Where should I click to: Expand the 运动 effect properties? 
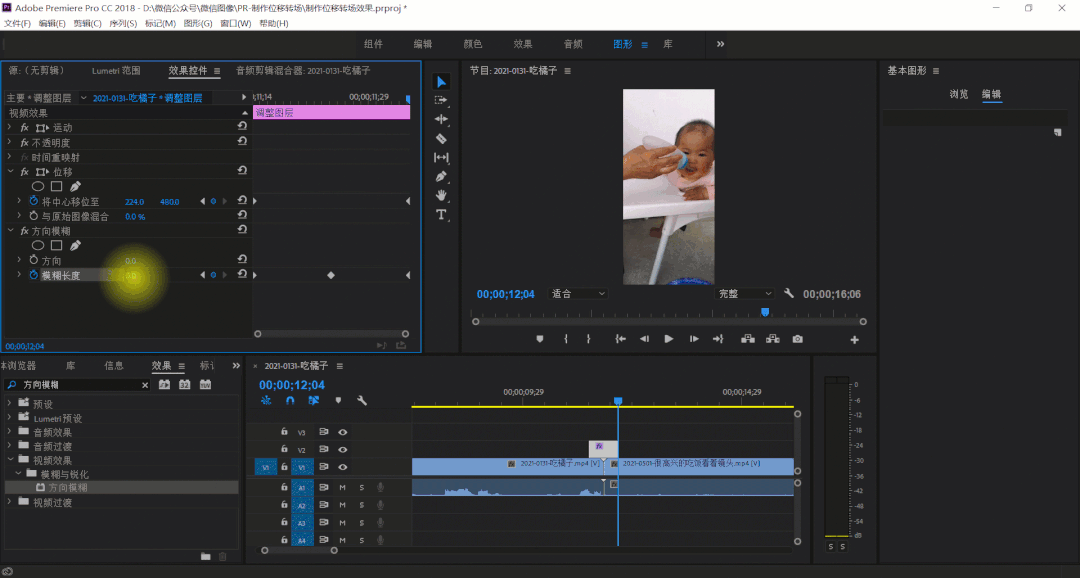pyautogui.click(x=10, y=127)
